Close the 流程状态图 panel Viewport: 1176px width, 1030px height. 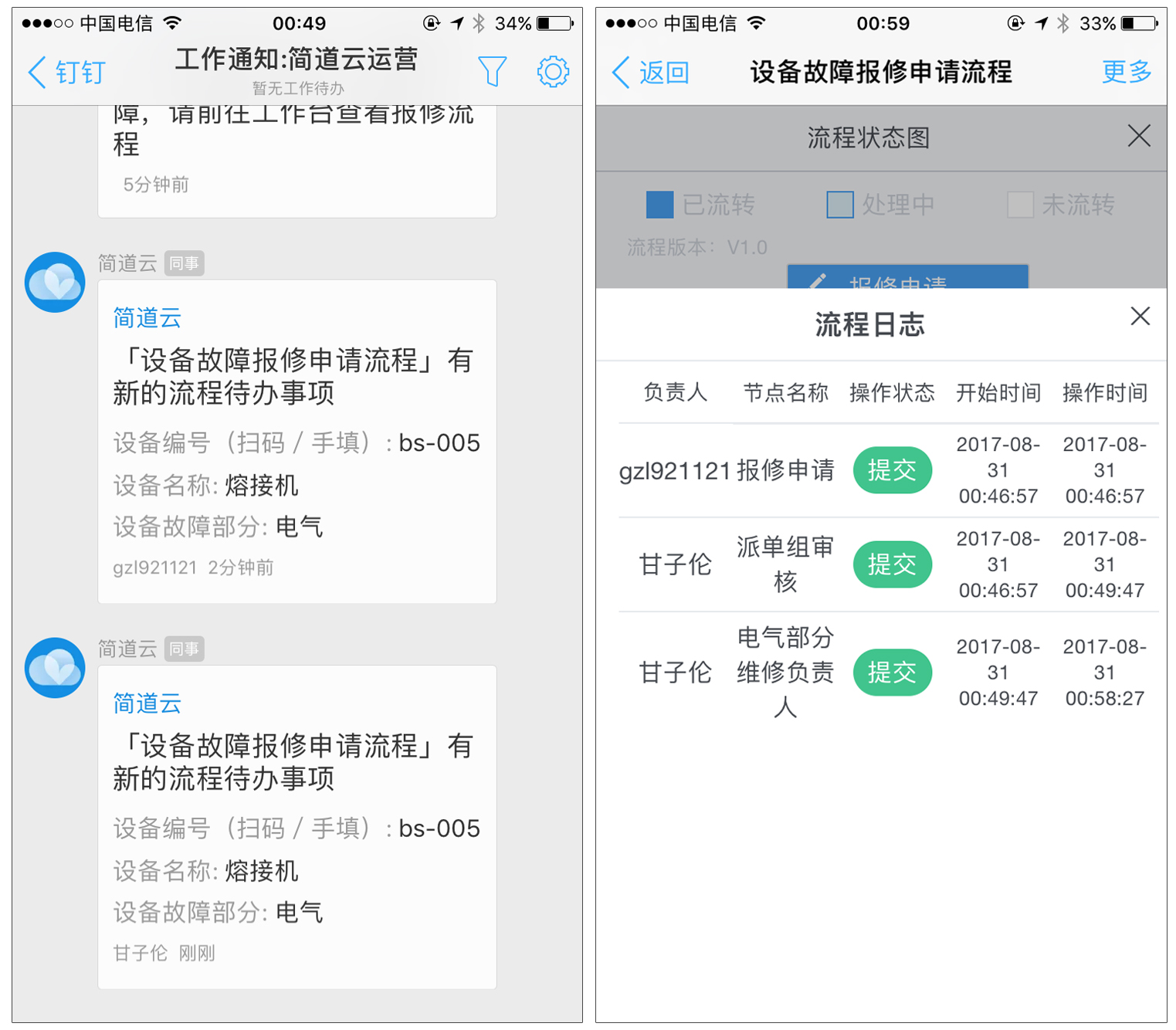(x=1138, y=137)
